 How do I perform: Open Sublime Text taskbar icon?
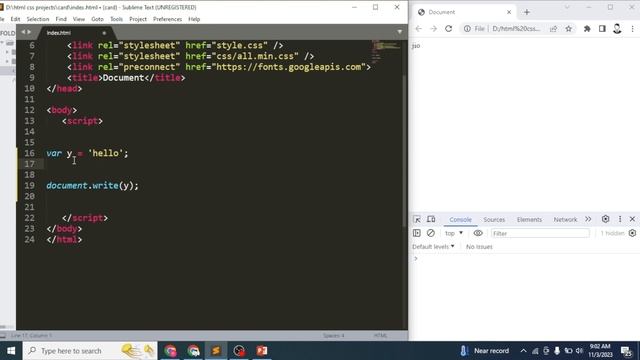(216, 351)
